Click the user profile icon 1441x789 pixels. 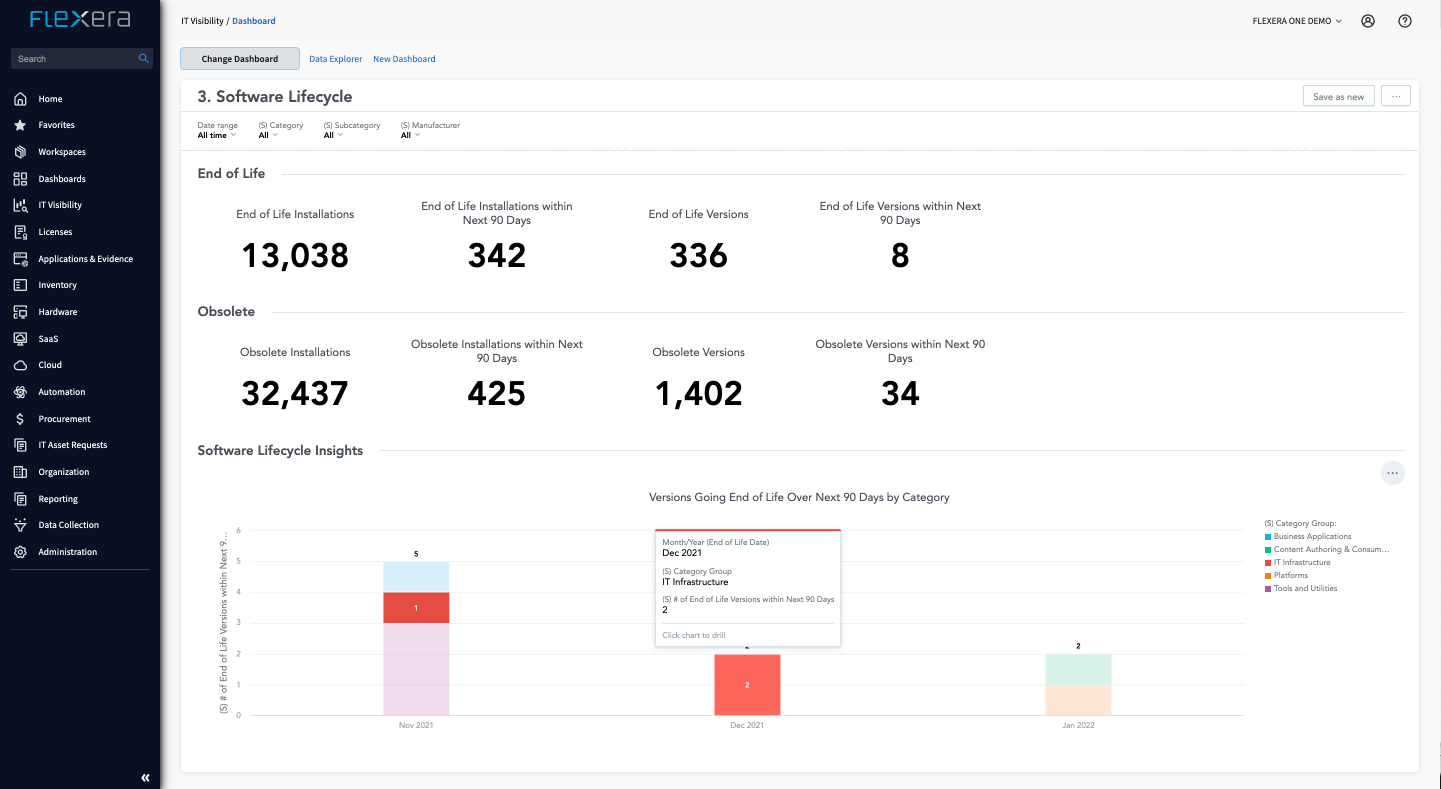coord(1368,21)
